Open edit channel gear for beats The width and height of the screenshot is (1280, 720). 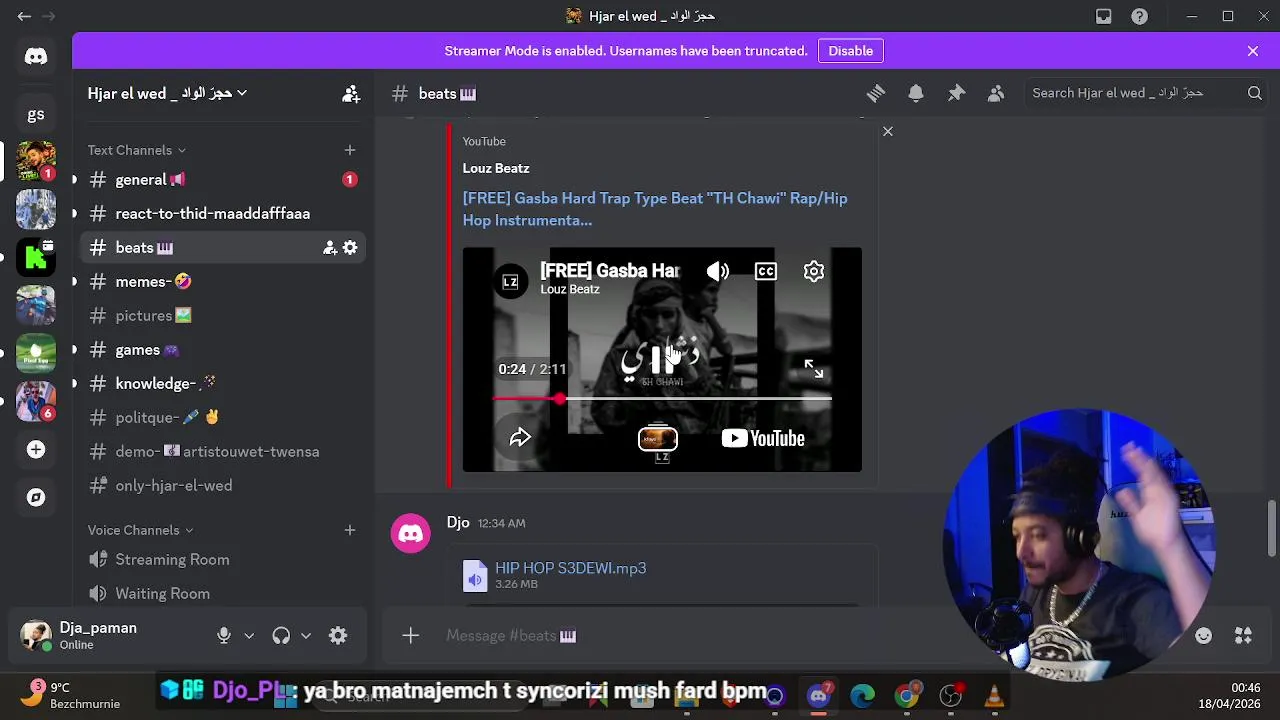click(x=350, y=248)
